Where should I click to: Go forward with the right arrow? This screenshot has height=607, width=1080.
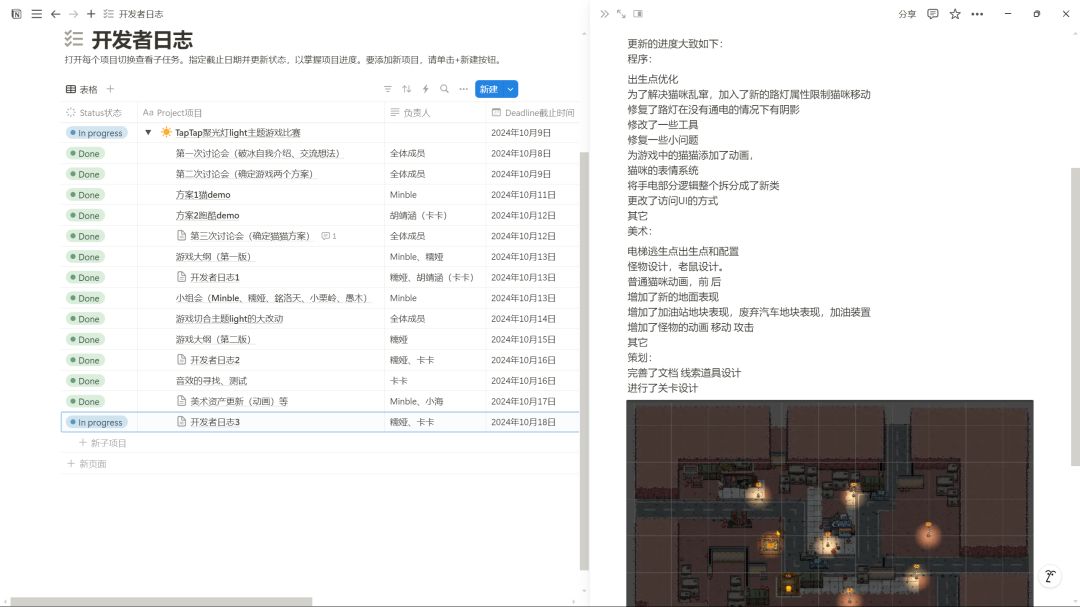tap(74, 14)
